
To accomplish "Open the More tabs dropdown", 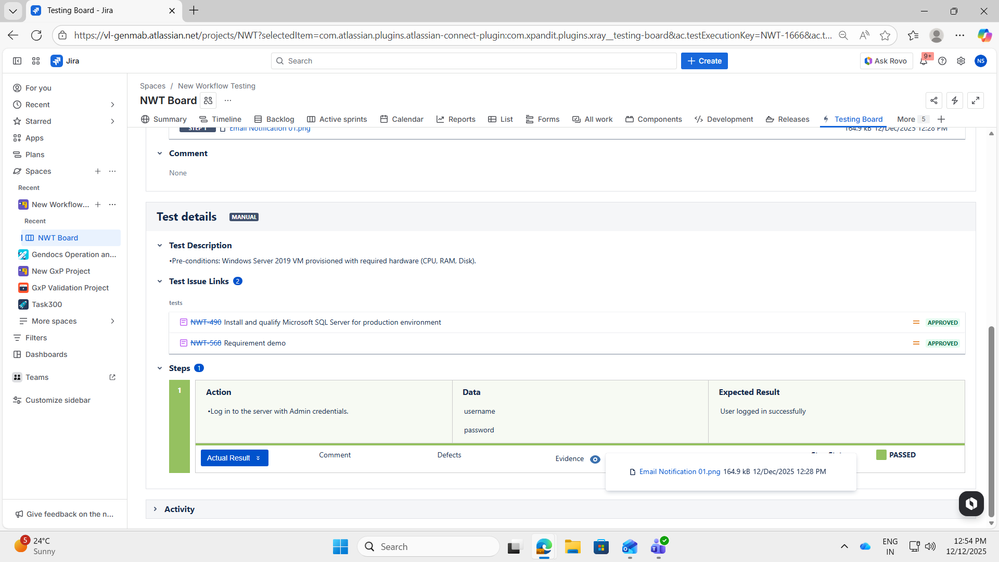I will tap(912, 119).
